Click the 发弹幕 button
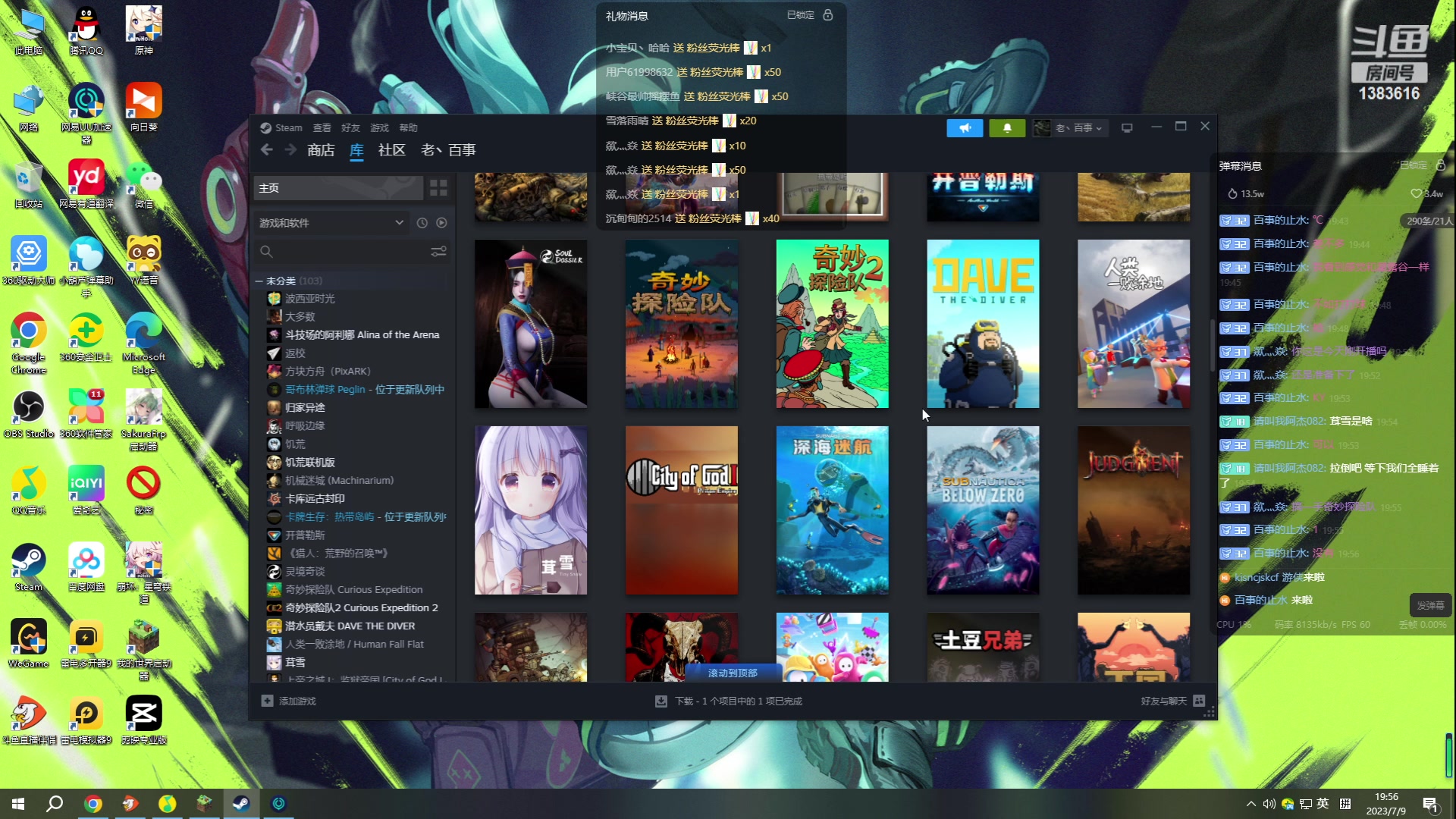 (1430, 605)
